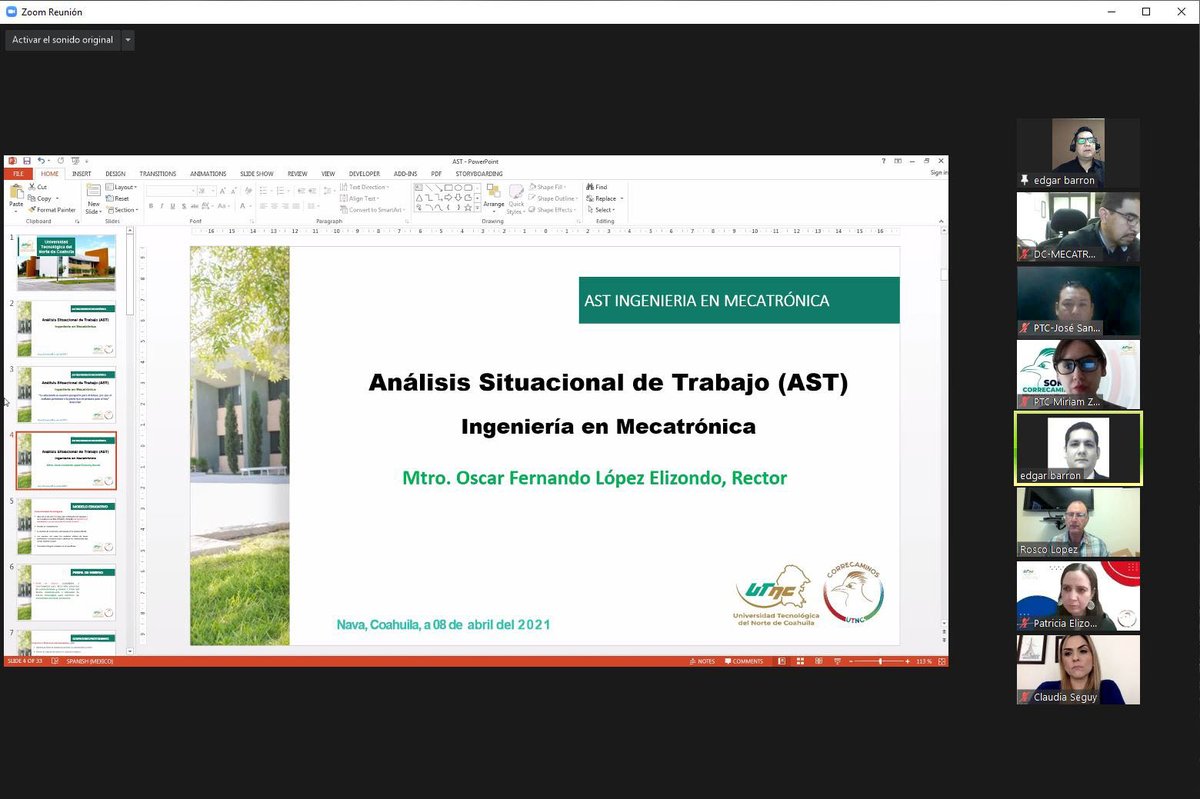
Task: Toggle Text Shadow formatting
Action: pos(184,206)
